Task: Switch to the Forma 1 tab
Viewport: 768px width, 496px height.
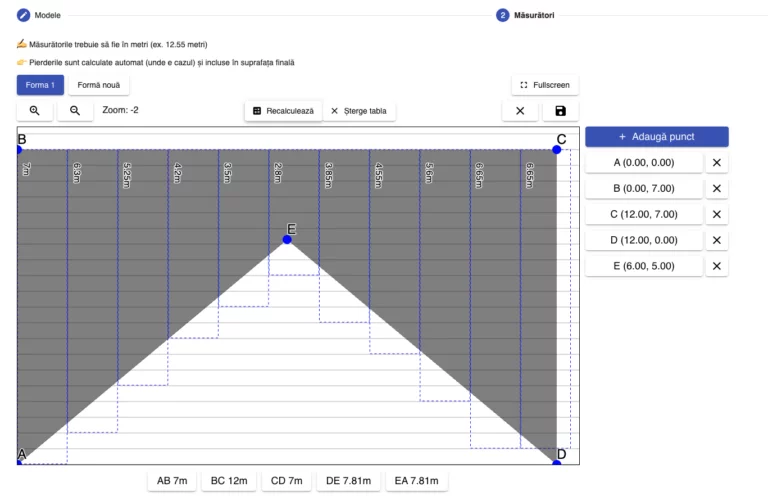Action: [x=40, y=85]
